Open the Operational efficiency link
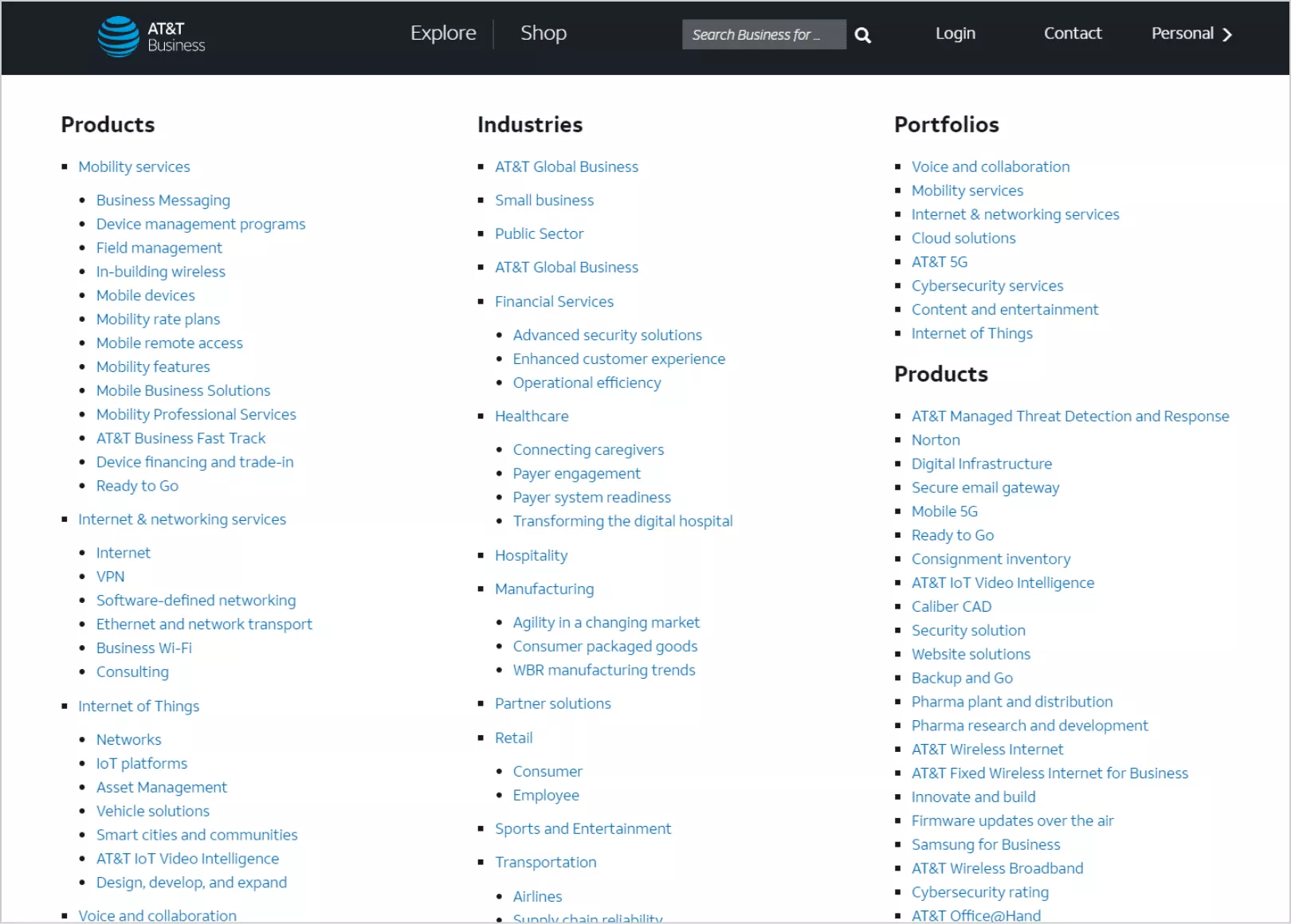1291x924 pixels. (587, 383)
